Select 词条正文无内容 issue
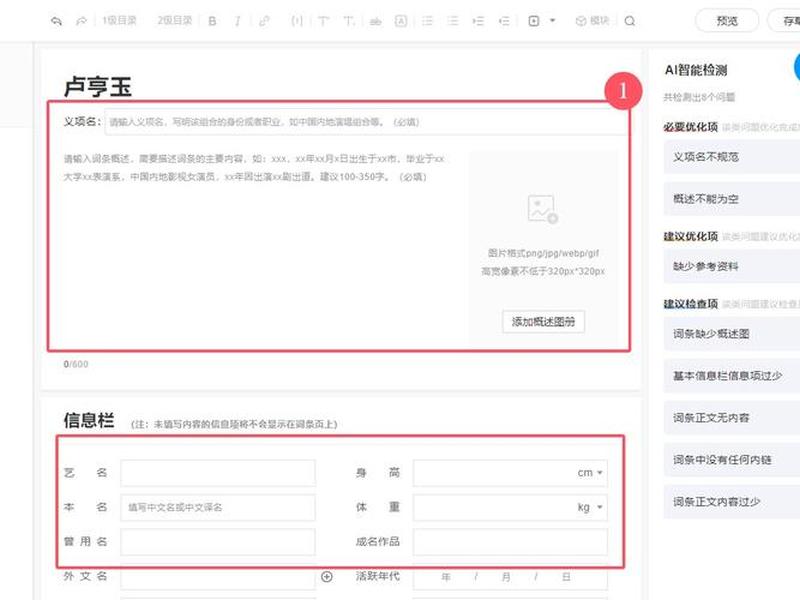This screenshot has width=800, height=600. [x=732, y=418]
